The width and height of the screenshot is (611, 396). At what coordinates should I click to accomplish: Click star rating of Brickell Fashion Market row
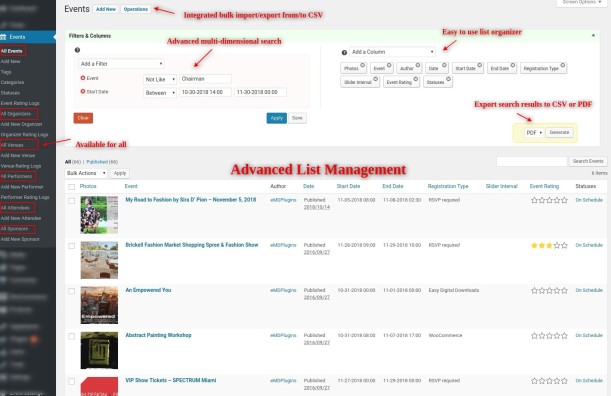(549, 246)
